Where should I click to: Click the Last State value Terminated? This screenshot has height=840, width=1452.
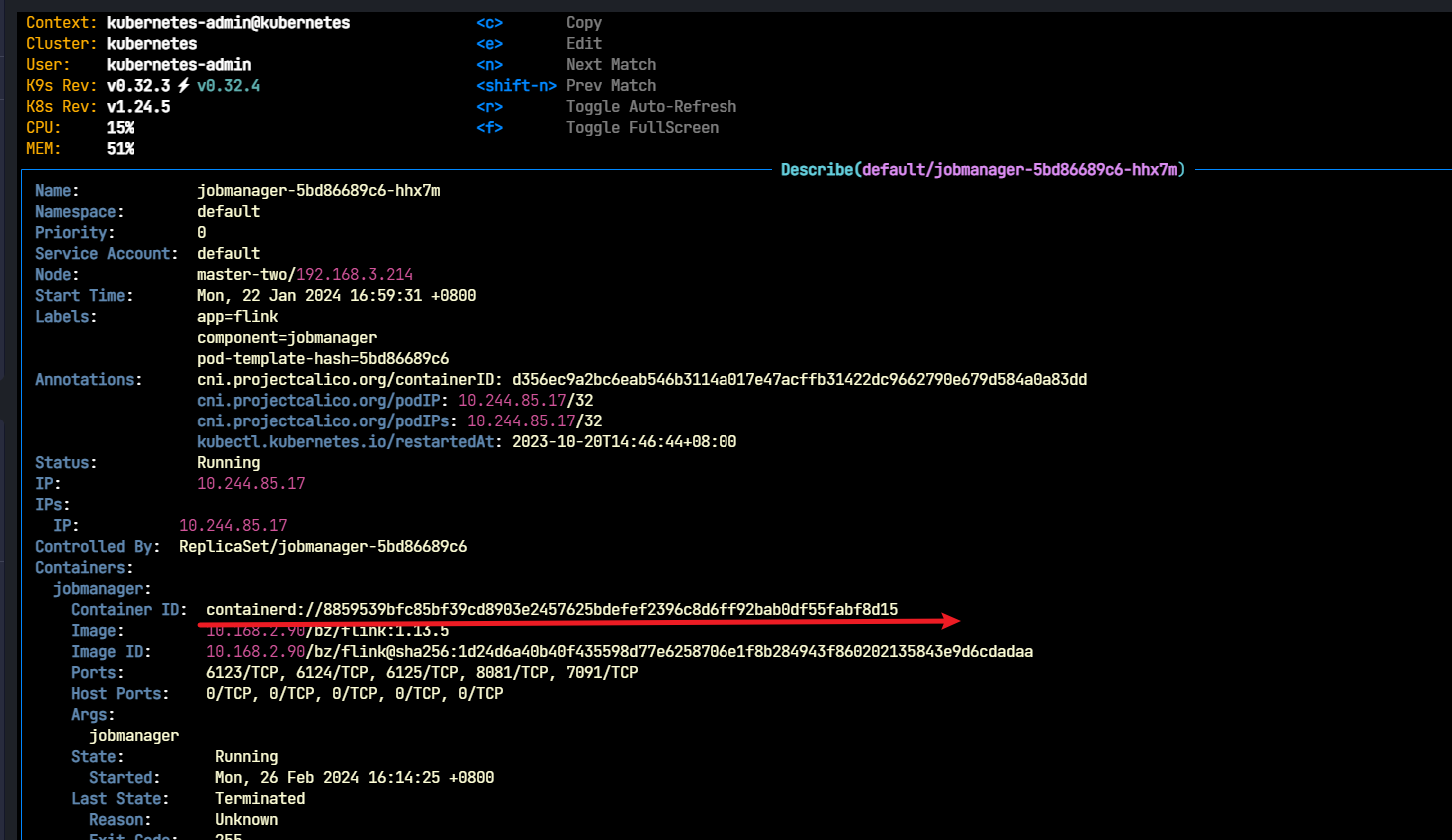pyautogui.click(x=260, y=798)
